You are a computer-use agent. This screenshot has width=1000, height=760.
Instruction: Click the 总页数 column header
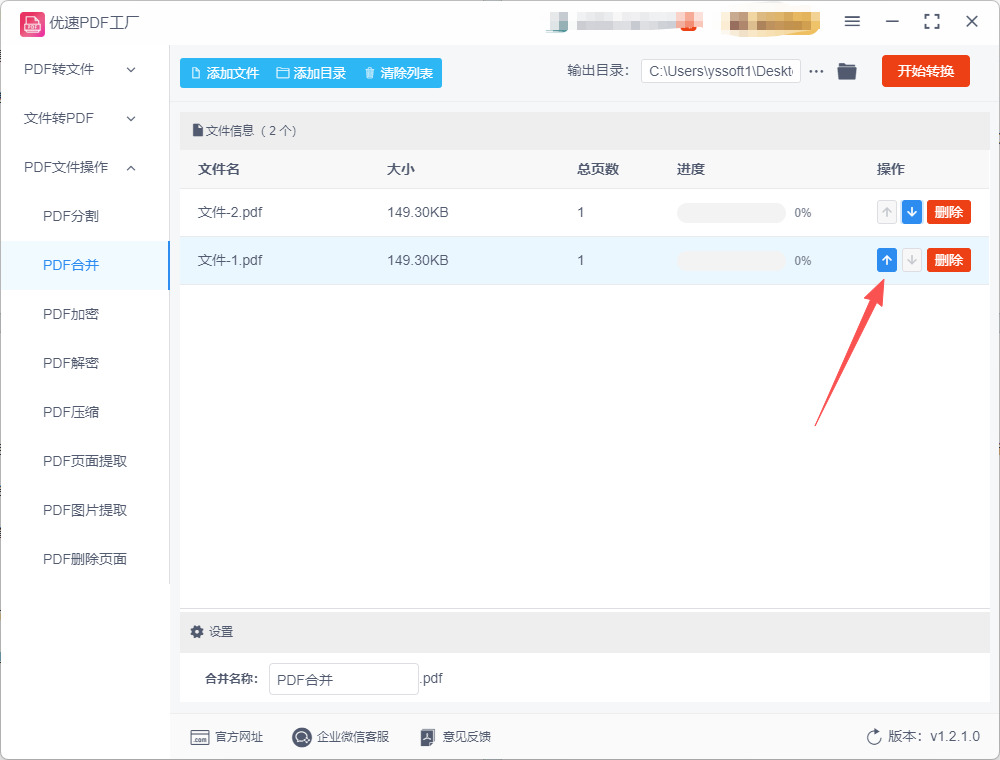click(x=598, y=169)
